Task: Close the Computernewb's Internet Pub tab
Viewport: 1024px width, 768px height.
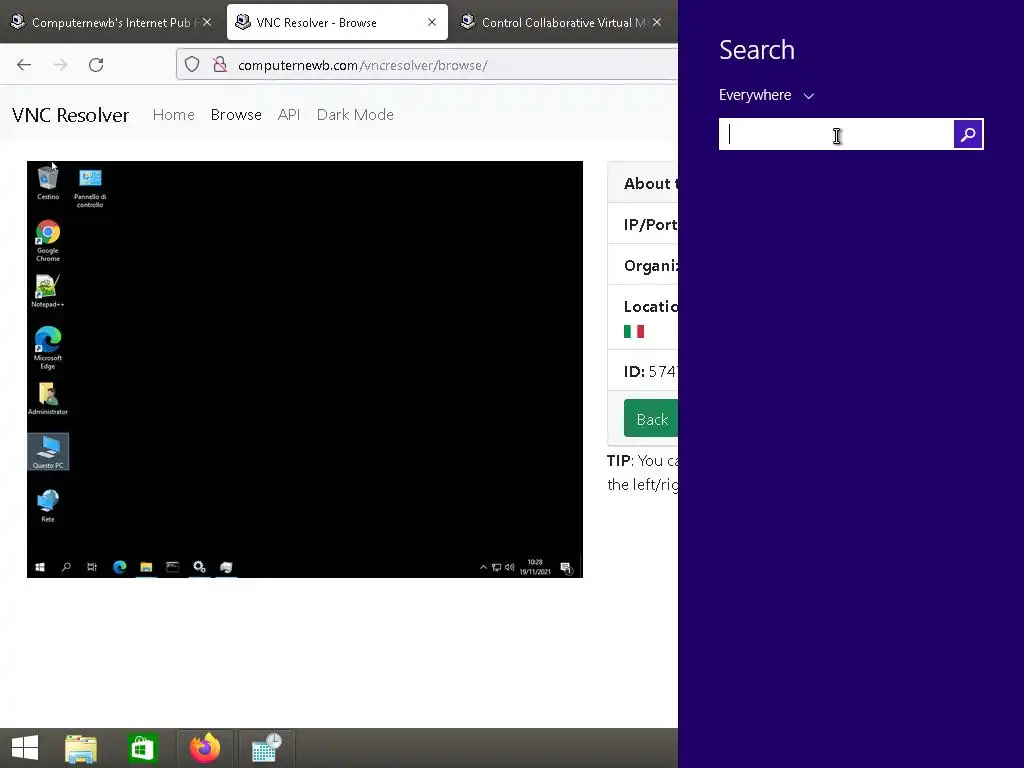Action: (207, 22)
